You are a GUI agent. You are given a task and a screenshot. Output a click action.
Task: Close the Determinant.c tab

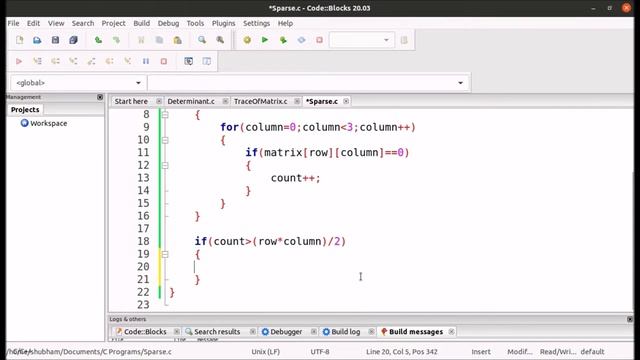pos(225,101)
